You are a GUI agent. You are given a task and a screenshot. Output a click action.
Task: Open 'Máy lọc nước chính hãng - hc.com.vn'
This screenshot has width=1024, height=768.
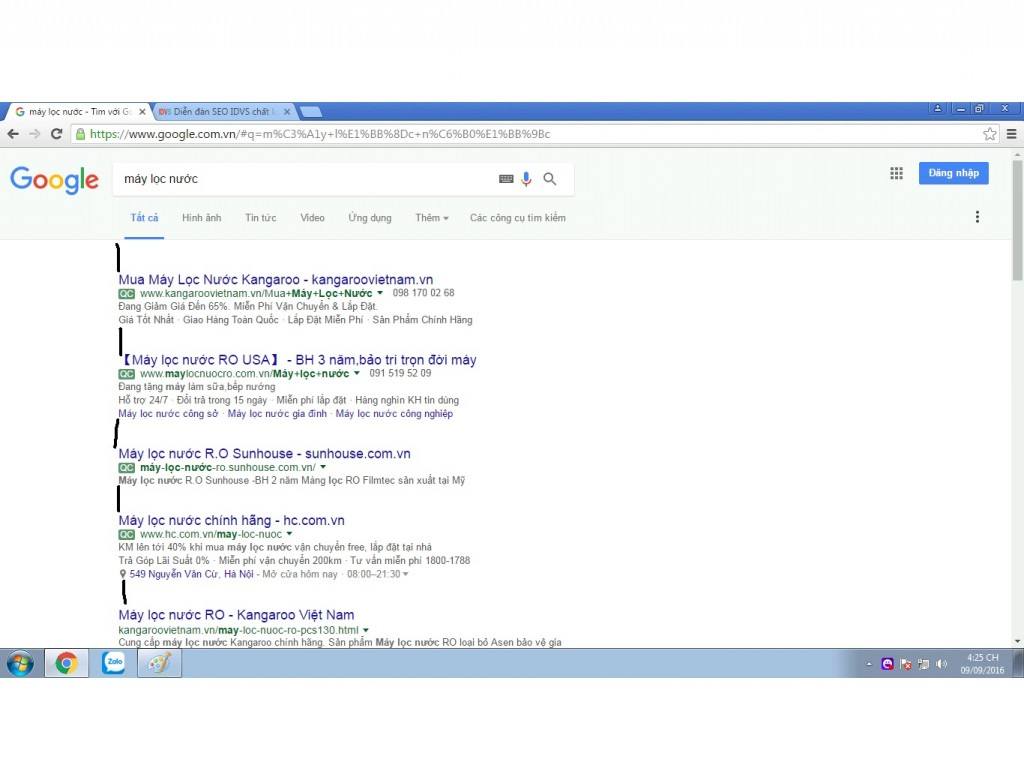pos(231,520)
